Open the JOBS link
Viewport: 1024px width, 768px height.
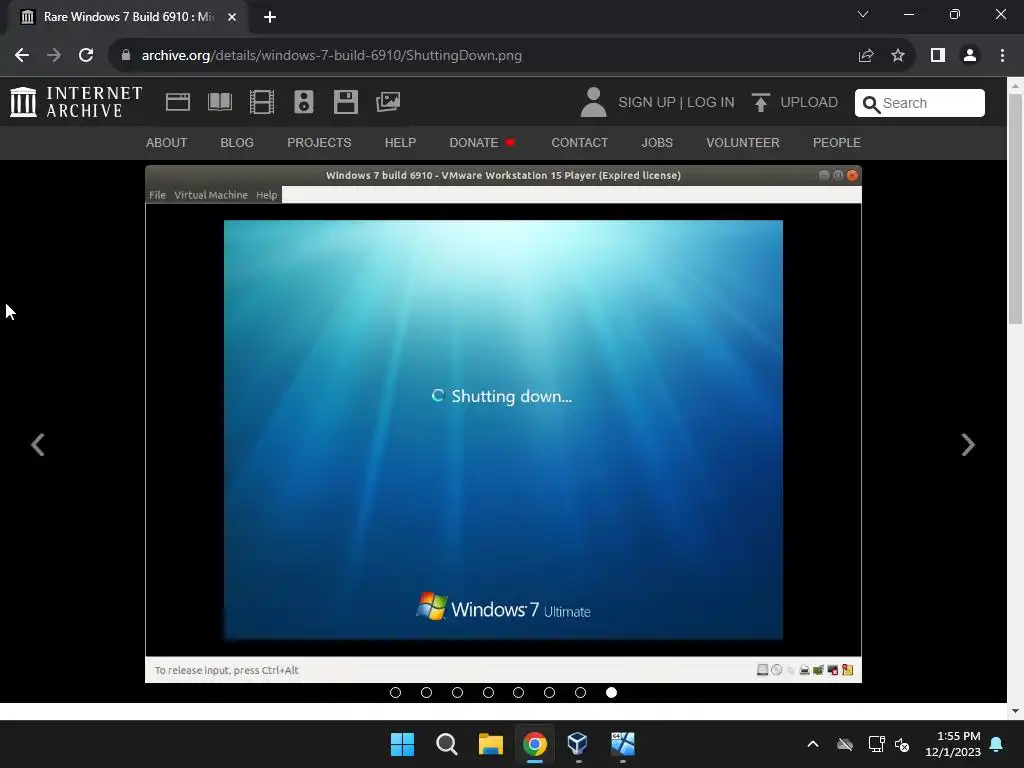657,142
